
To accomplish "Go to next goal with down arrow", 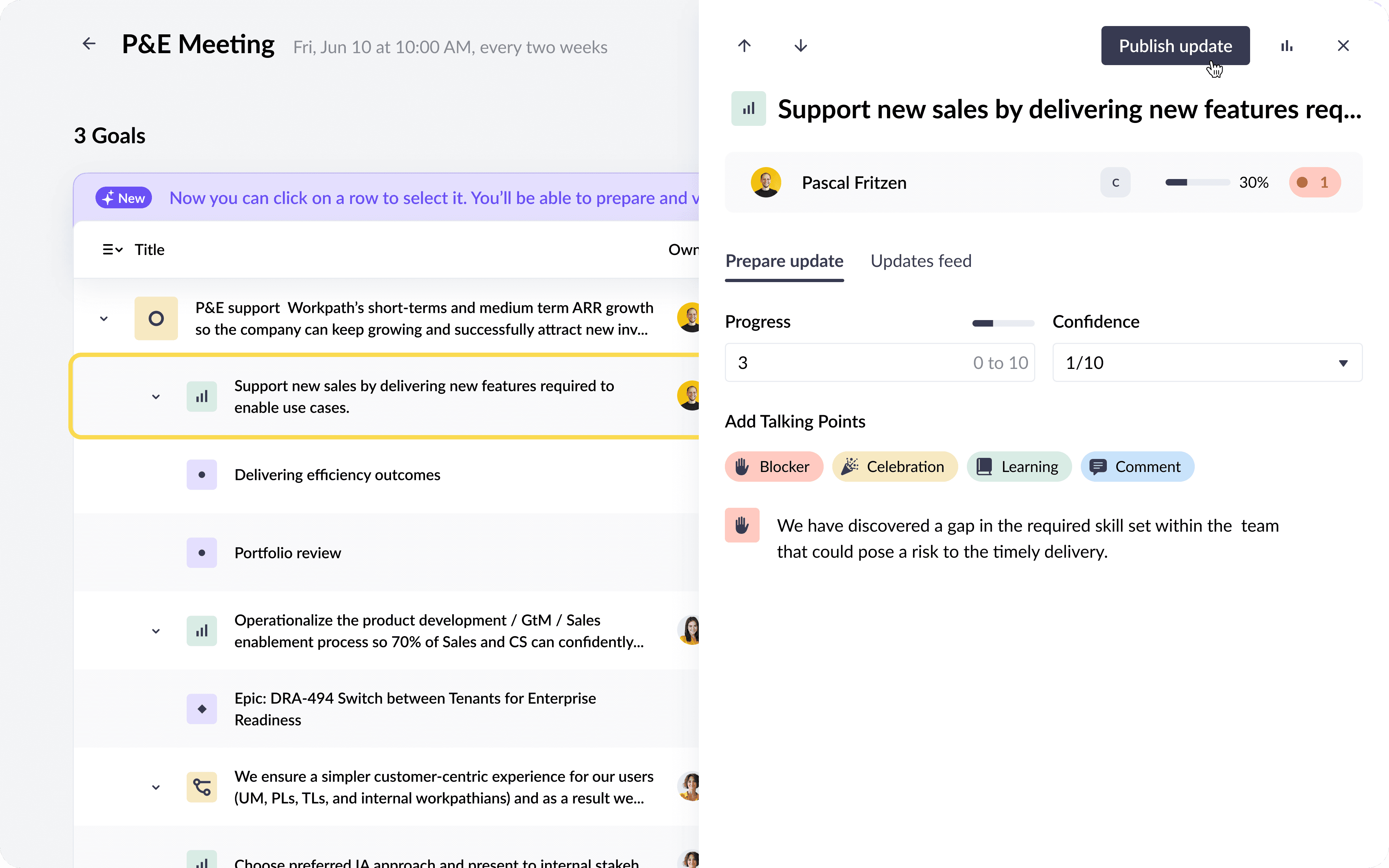I will (801, 46).
